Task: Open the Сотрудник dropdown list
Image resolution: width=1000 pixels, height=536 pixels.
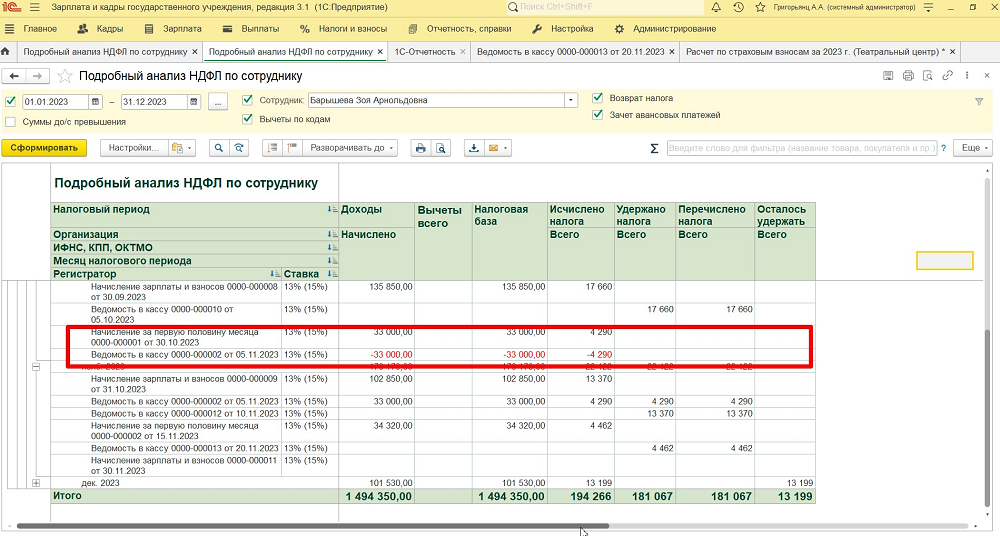Action: (x=571, y=101)
